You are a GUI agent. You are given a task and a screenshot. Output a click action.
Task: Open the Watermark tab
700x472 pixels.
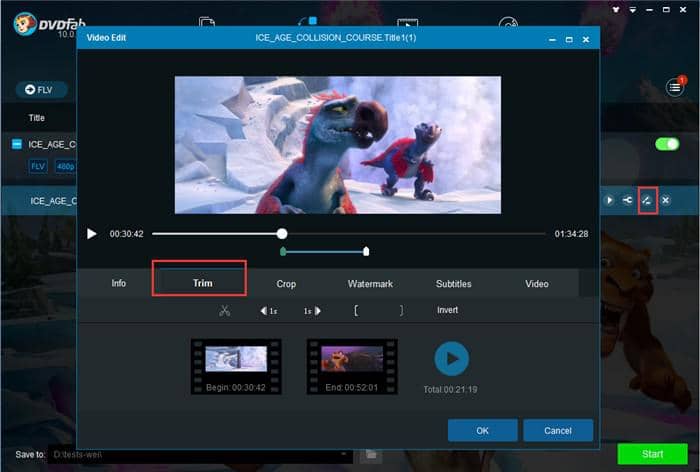(x=370, y=284)
